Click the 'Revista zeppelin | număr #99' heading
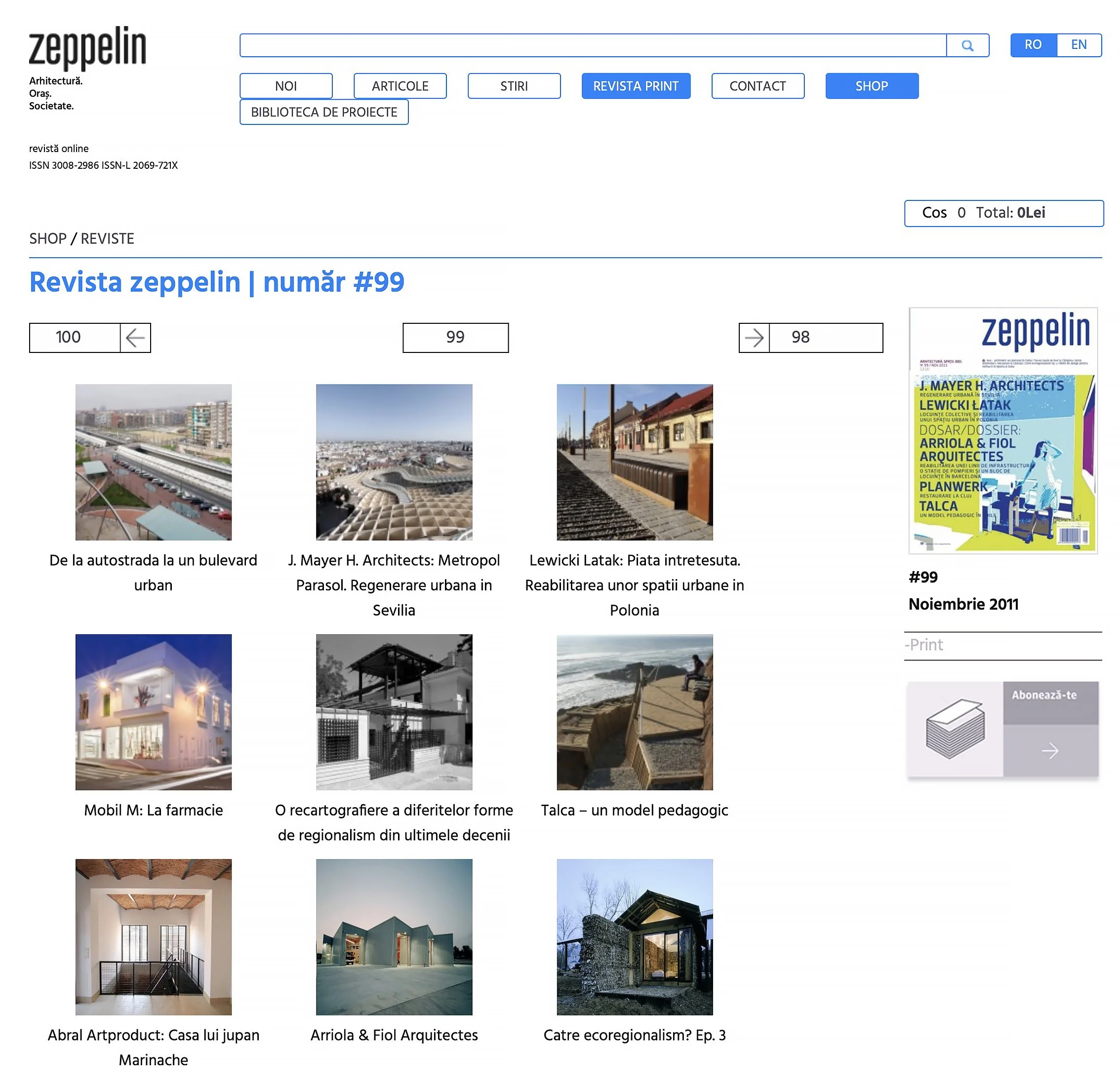 point(217,282)
